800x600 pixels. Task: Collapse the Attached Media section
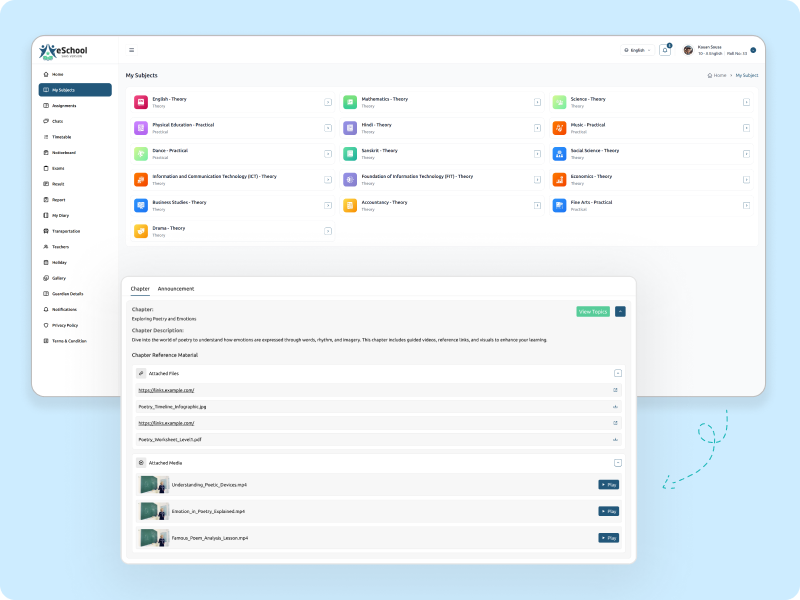617,463
